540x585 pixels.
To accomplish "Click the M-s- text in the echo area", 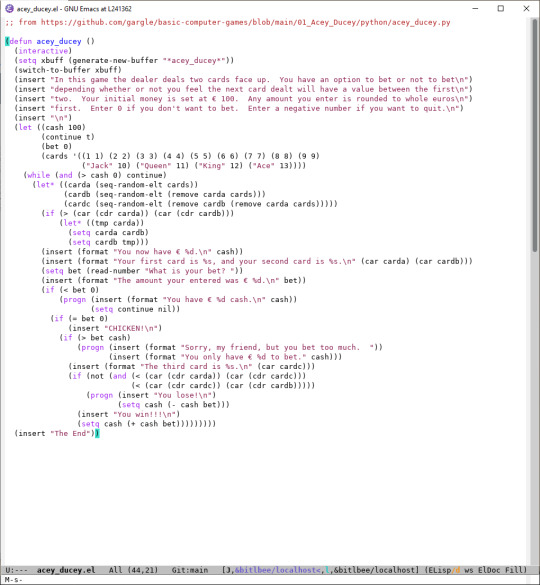I will click(14, 580).
